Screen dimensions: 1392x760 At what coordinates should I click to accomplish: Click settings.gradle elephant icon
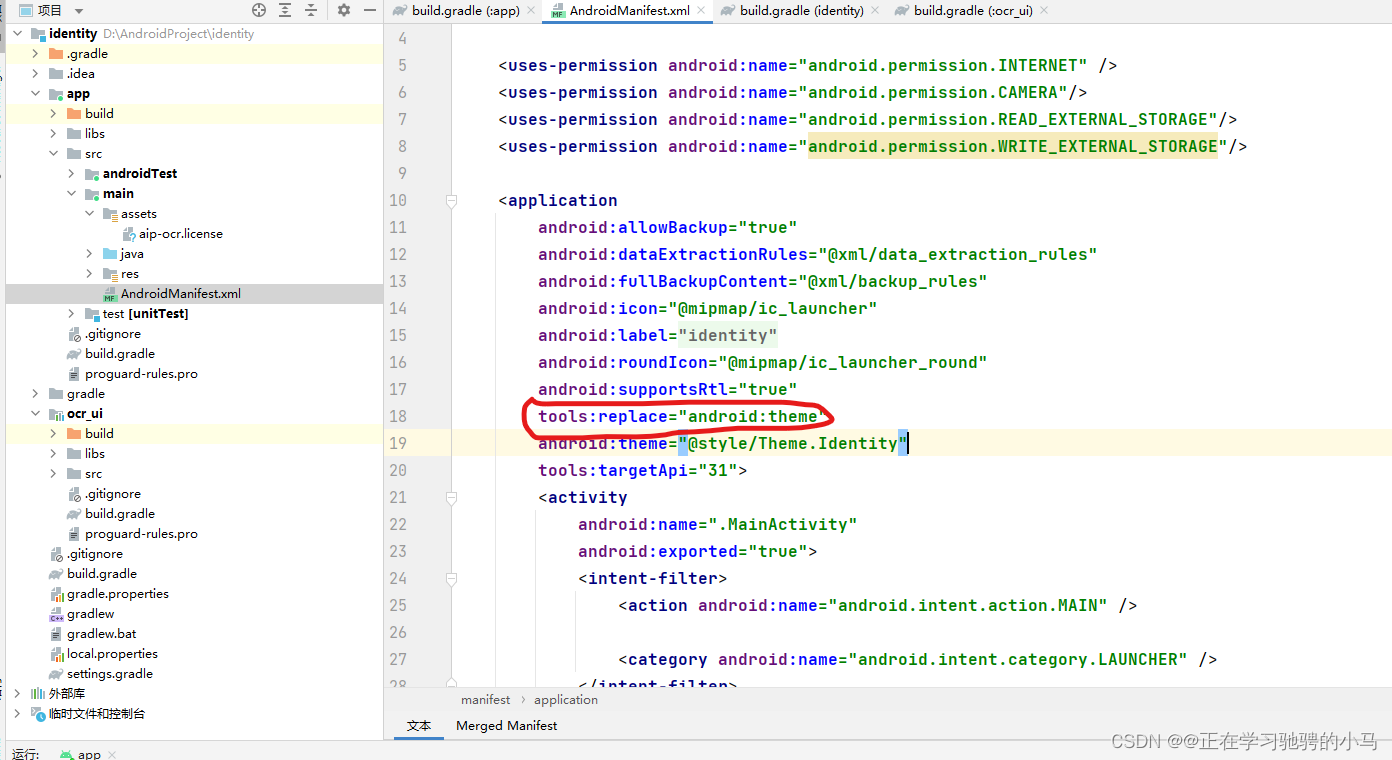pyautogui.click(x=57, y=674)
